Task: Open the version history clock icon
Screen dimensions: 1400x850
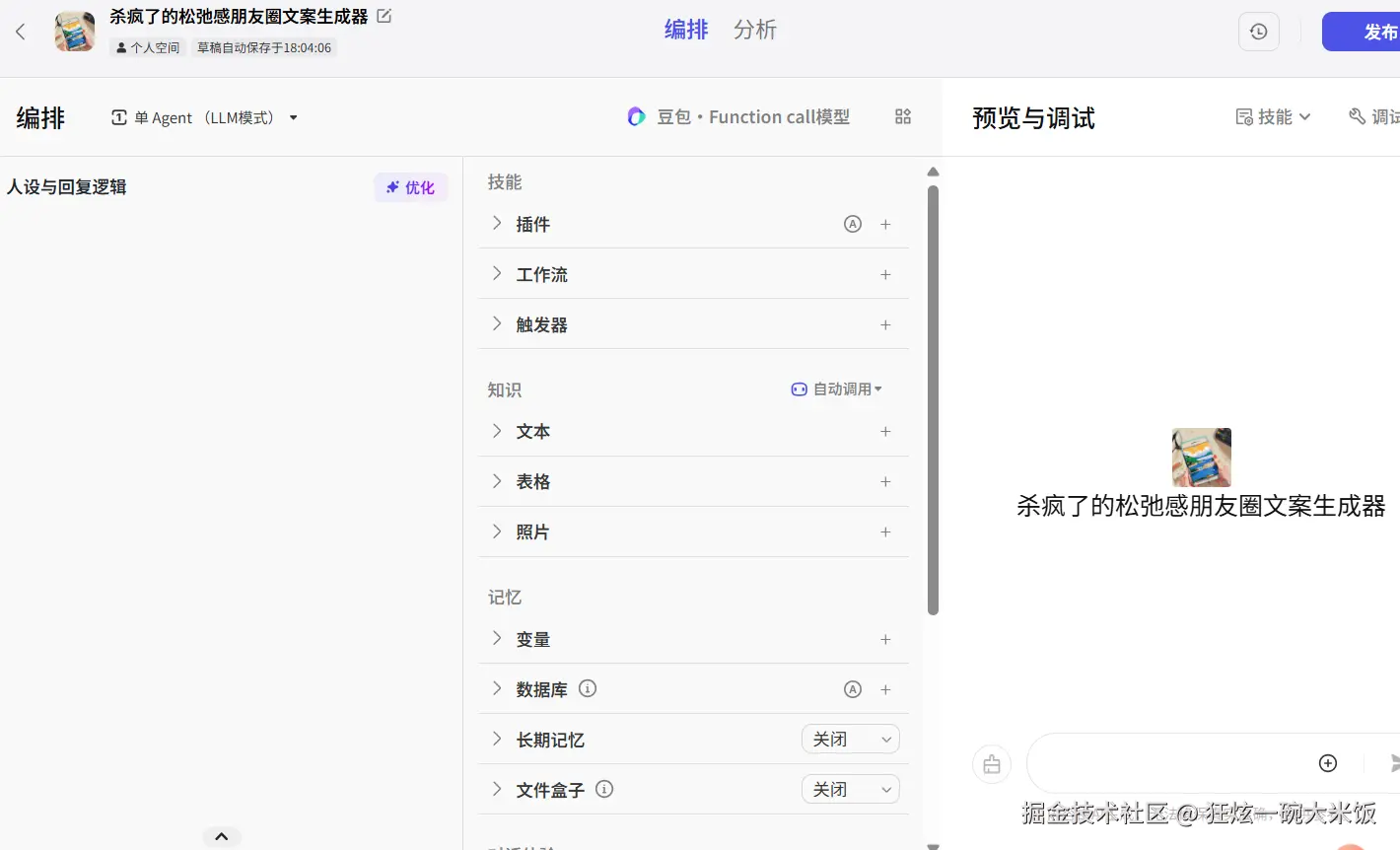Action: (x=1259, y=32)
